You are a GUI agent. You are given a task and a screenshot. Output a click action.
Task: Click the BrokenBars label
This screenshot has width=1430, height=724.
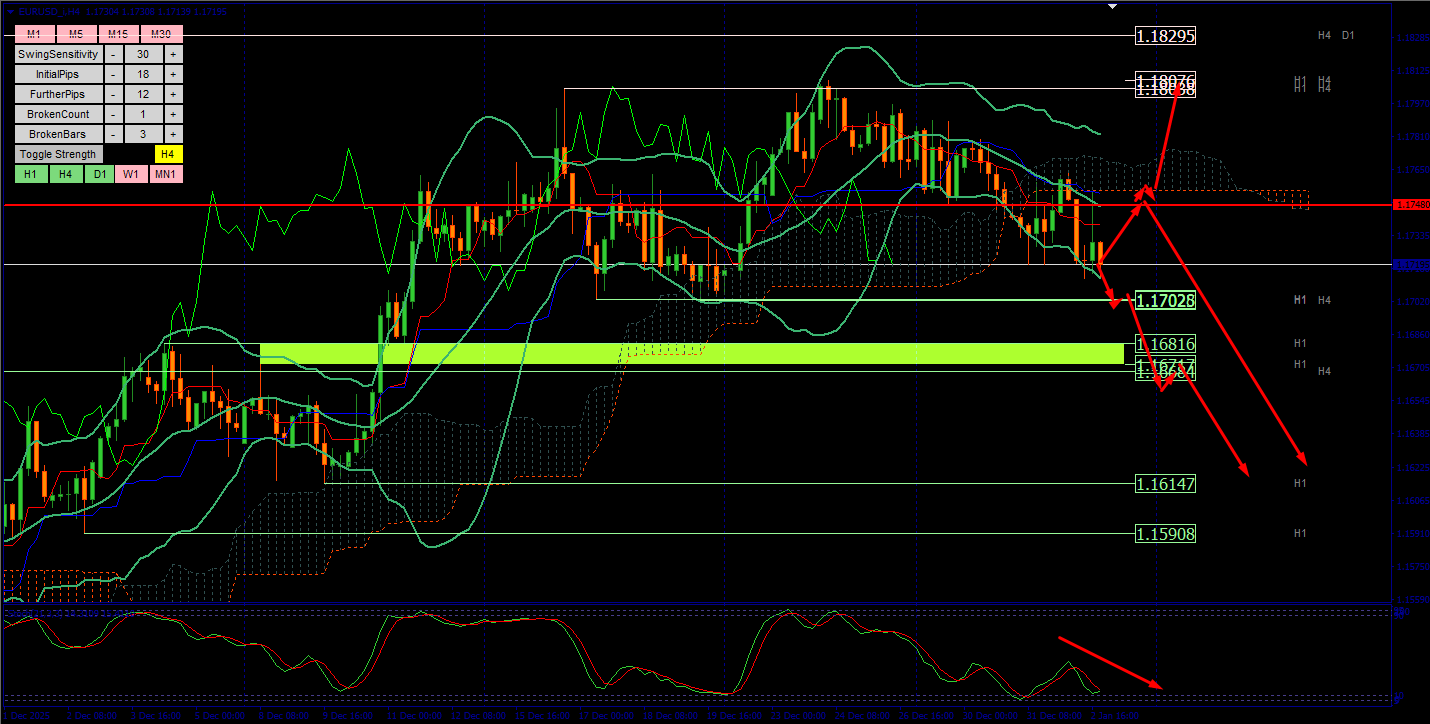pos(59,134)
